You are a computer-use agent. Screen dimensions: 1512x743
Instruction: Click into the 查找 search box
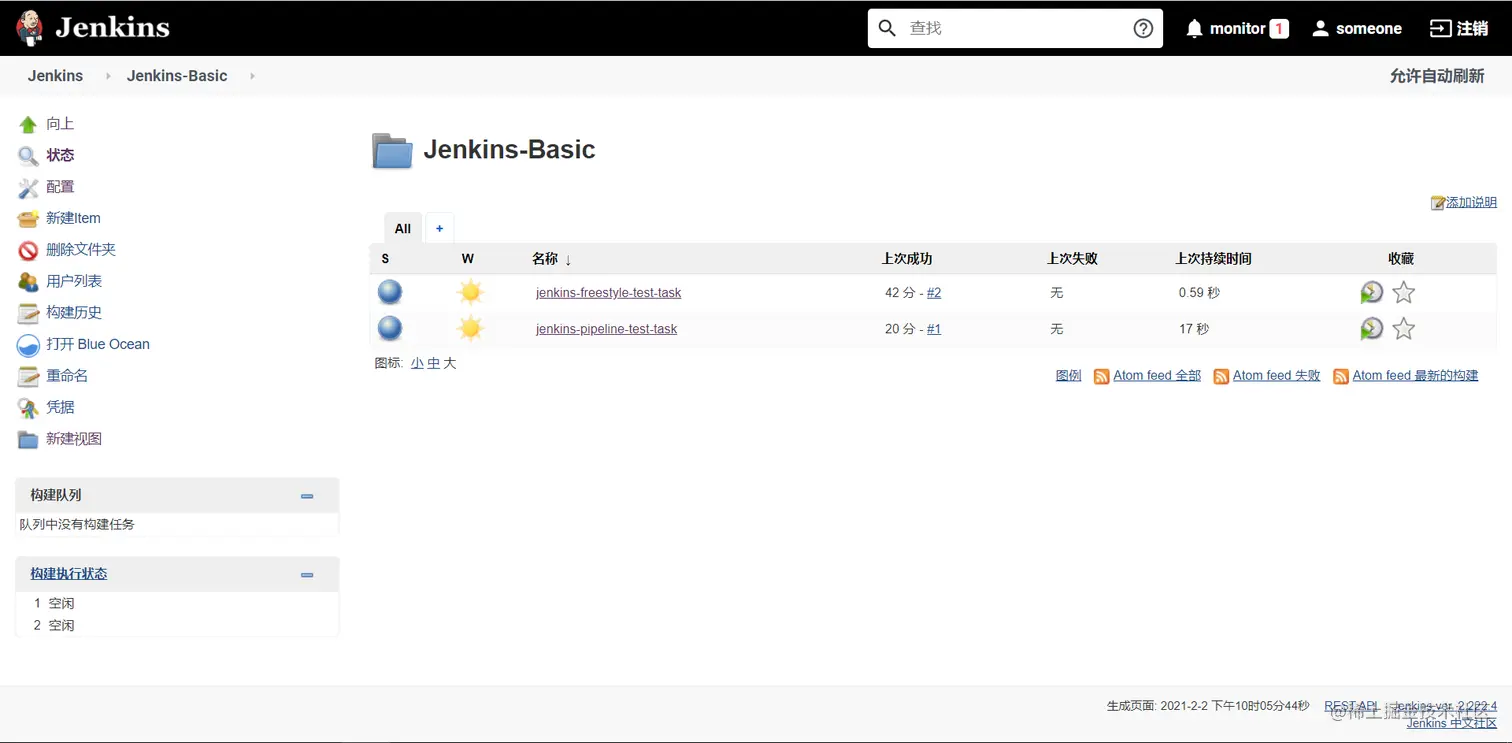1015,28
